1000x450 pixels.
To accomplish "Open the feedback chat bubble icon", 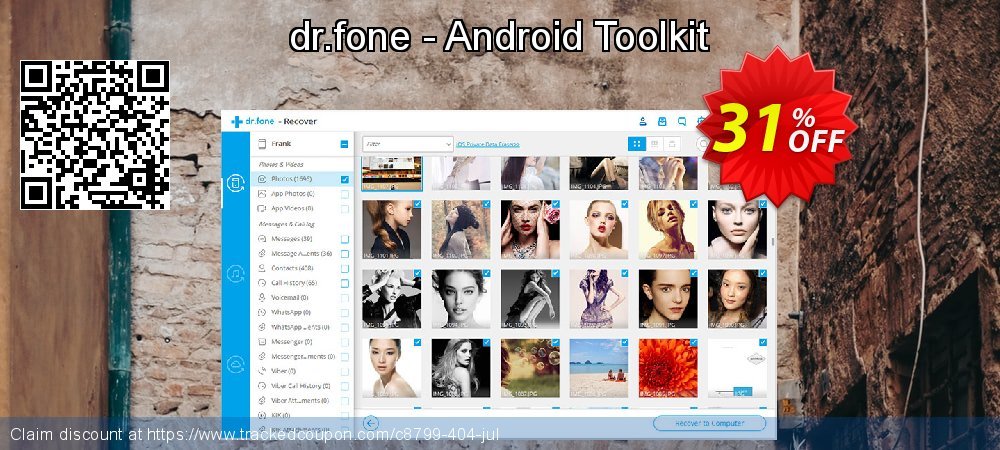I will point(682,121).
